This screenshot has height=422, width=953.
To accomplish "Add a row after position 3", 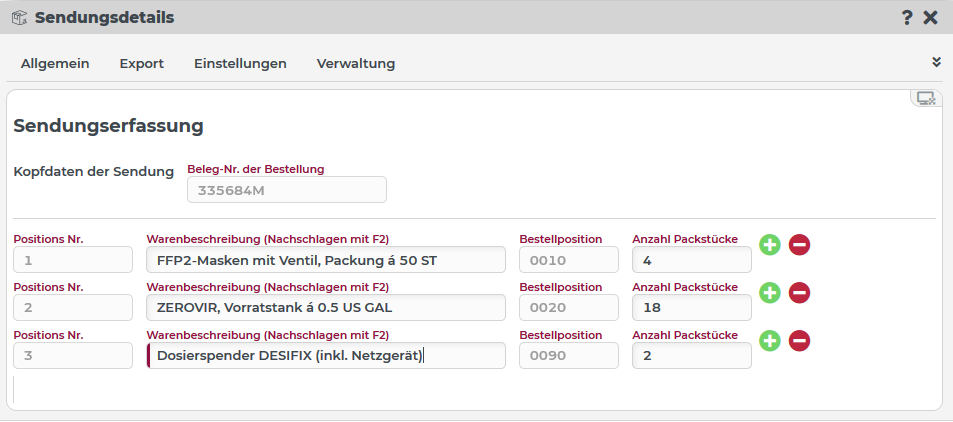I will [769, 341].
